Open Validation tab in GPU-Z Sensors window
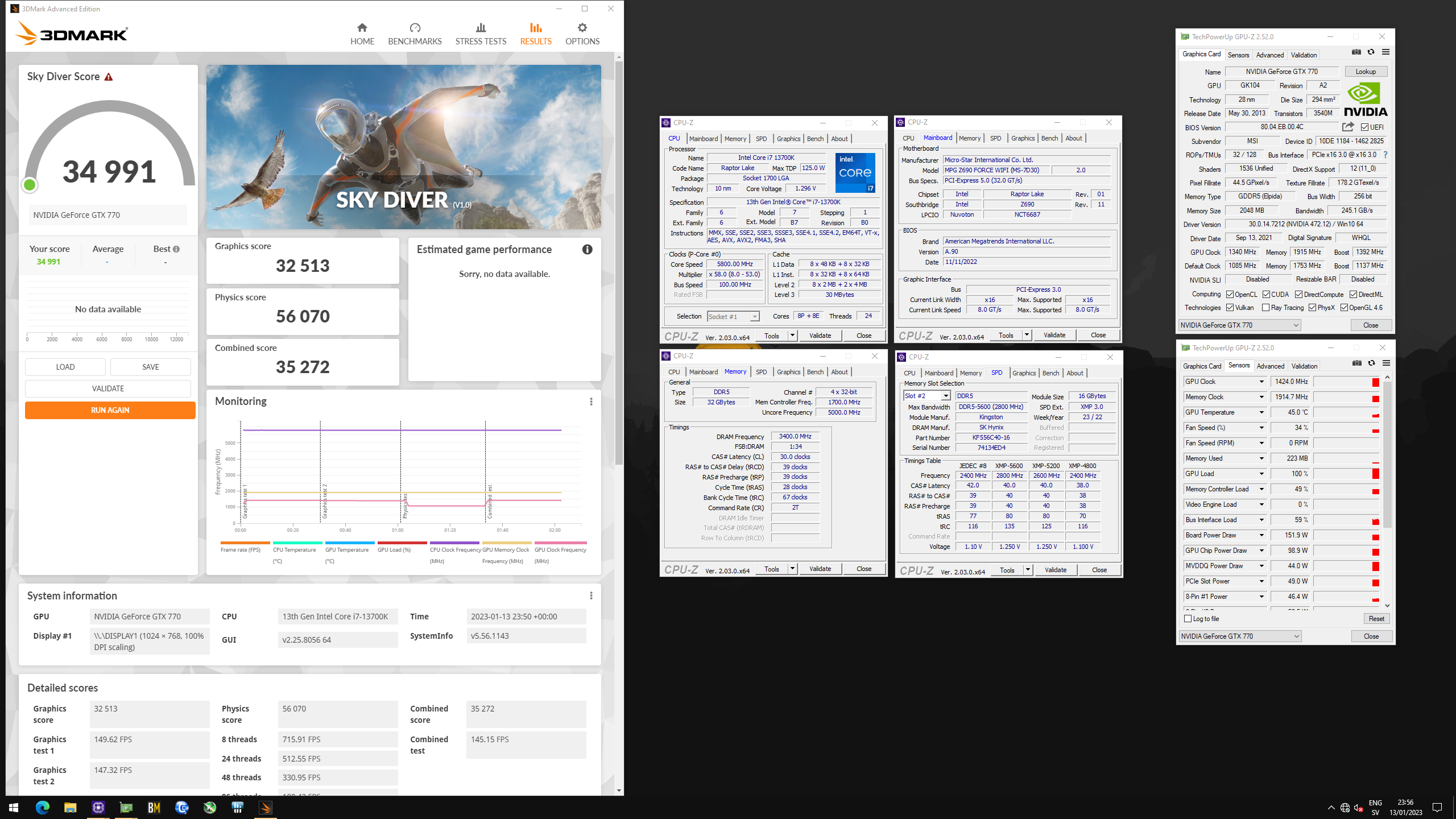 1304,366
